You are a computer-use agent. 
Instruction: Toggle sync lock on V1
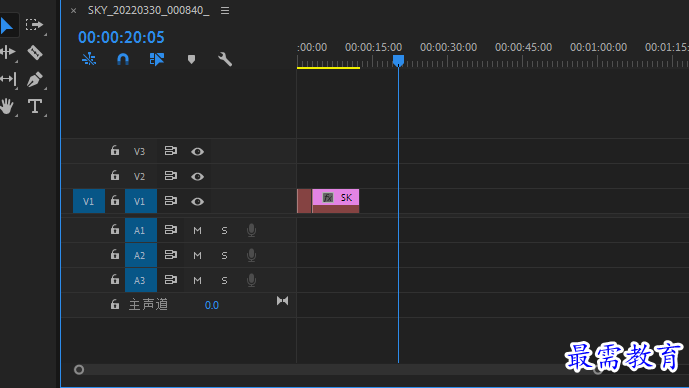point(170,201)
